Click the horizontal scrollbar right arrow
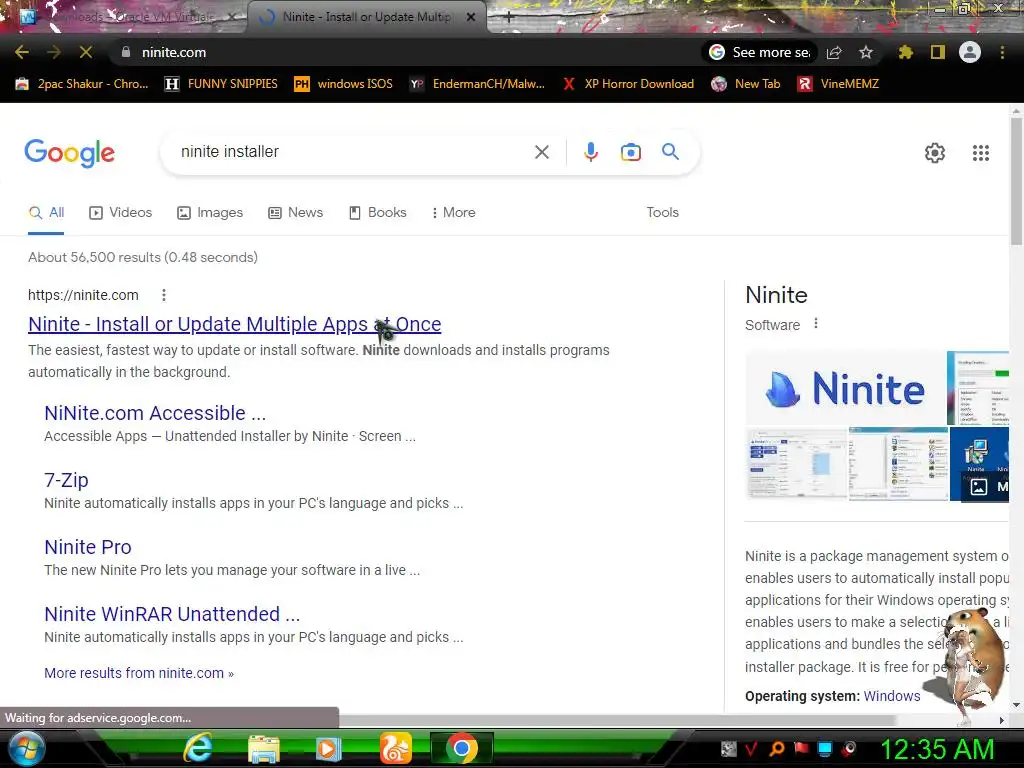 [1002, 720]
